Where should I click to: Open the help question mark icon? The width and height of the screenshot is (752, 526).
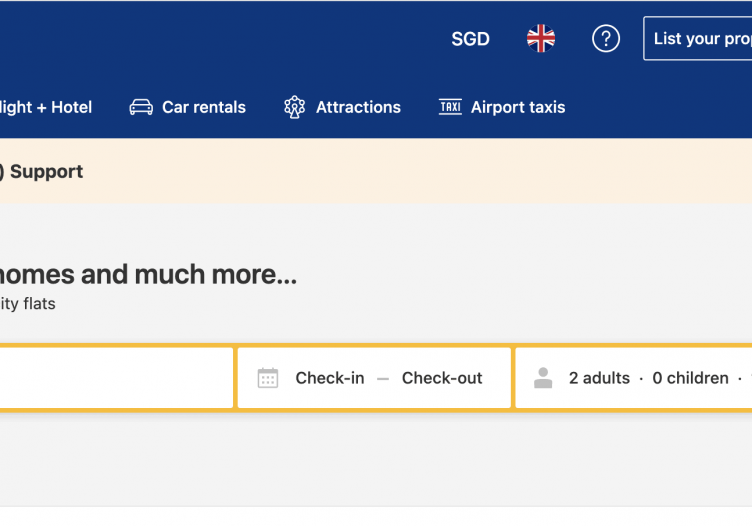pos(606,38)
